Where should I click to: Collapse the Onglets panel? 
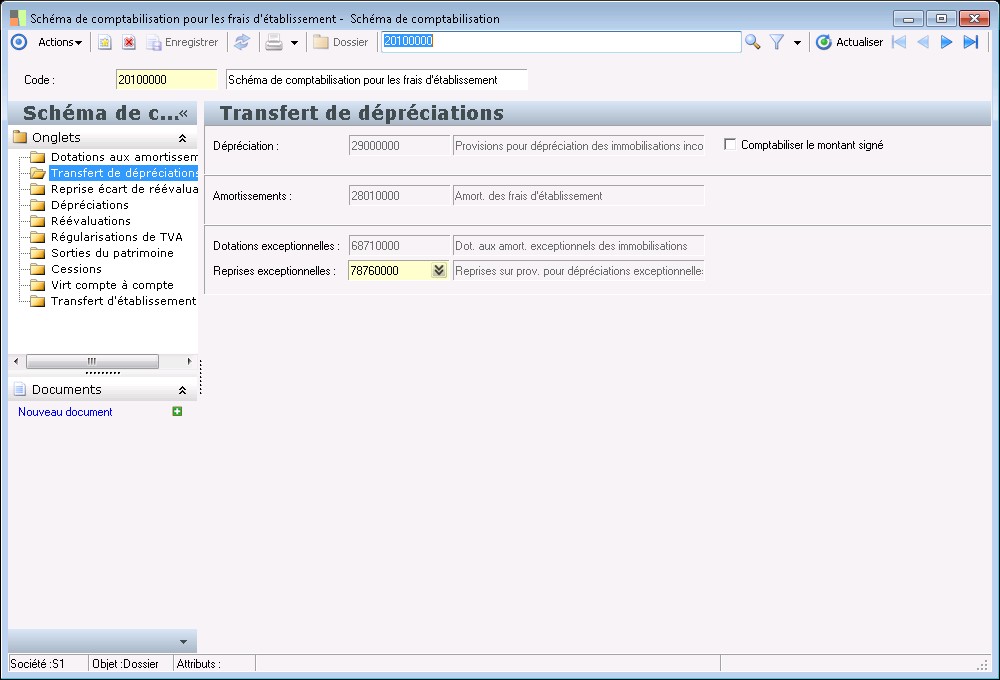(x=184, y=137)
